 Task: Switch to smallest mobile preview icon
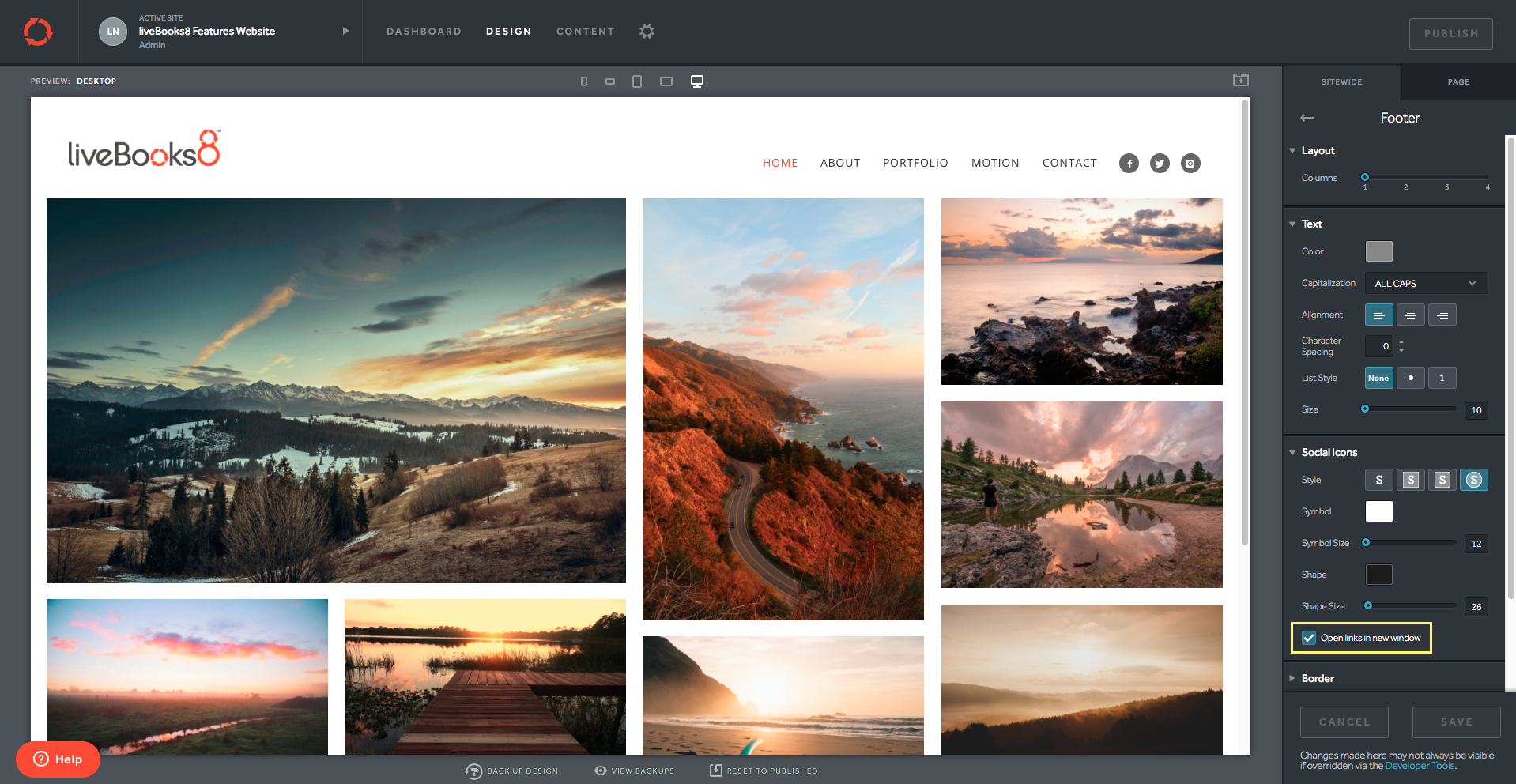[584, 81]
